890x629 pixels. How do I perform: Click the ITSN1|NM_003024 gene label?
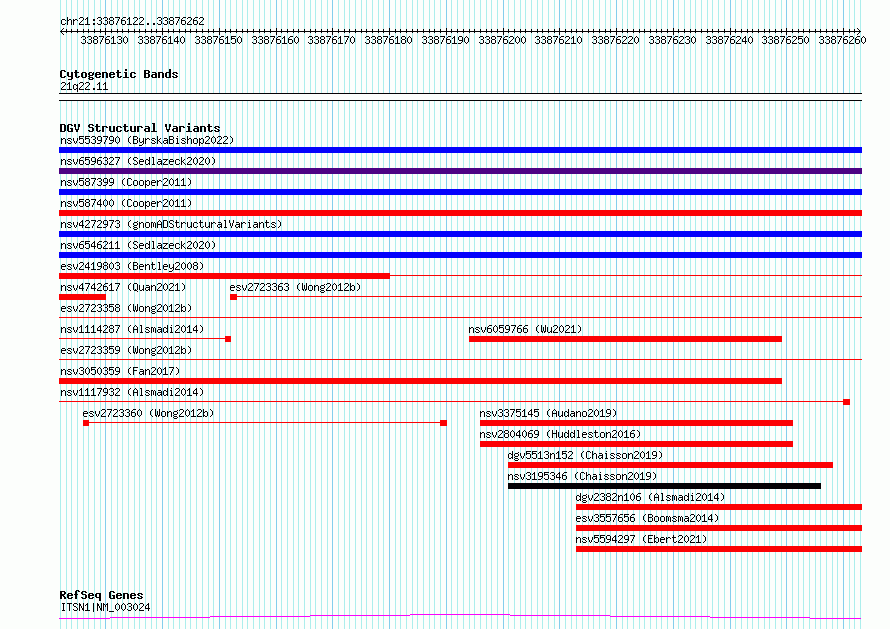tap(105, 607)
